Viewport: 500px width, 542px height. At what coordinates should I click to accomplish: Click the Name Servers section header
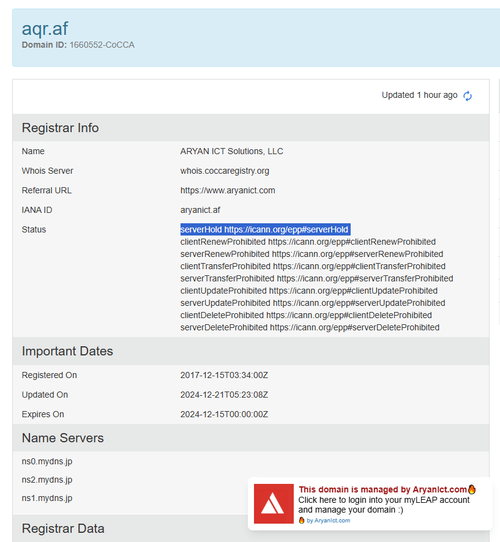point(63,438)
